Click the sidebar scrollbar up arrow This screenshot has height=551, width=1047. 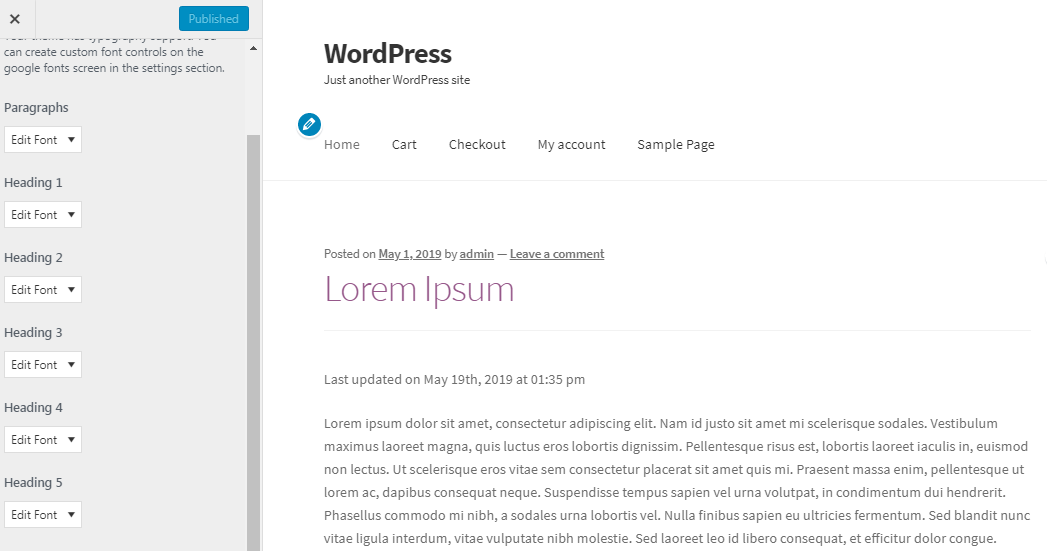tap(253, 48)
